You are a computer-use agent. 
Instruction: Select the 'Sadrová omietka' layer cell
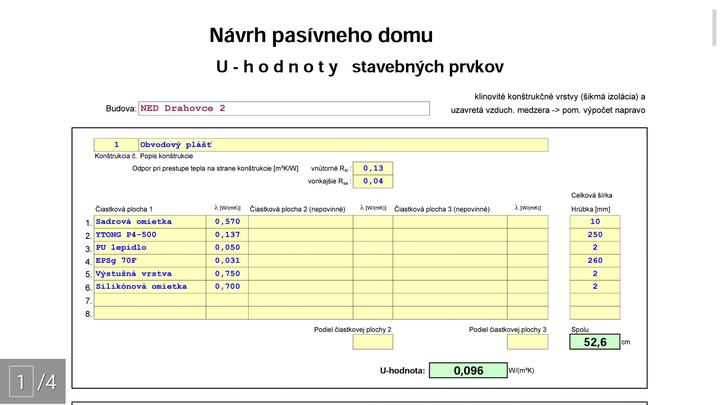coord(150,221)
